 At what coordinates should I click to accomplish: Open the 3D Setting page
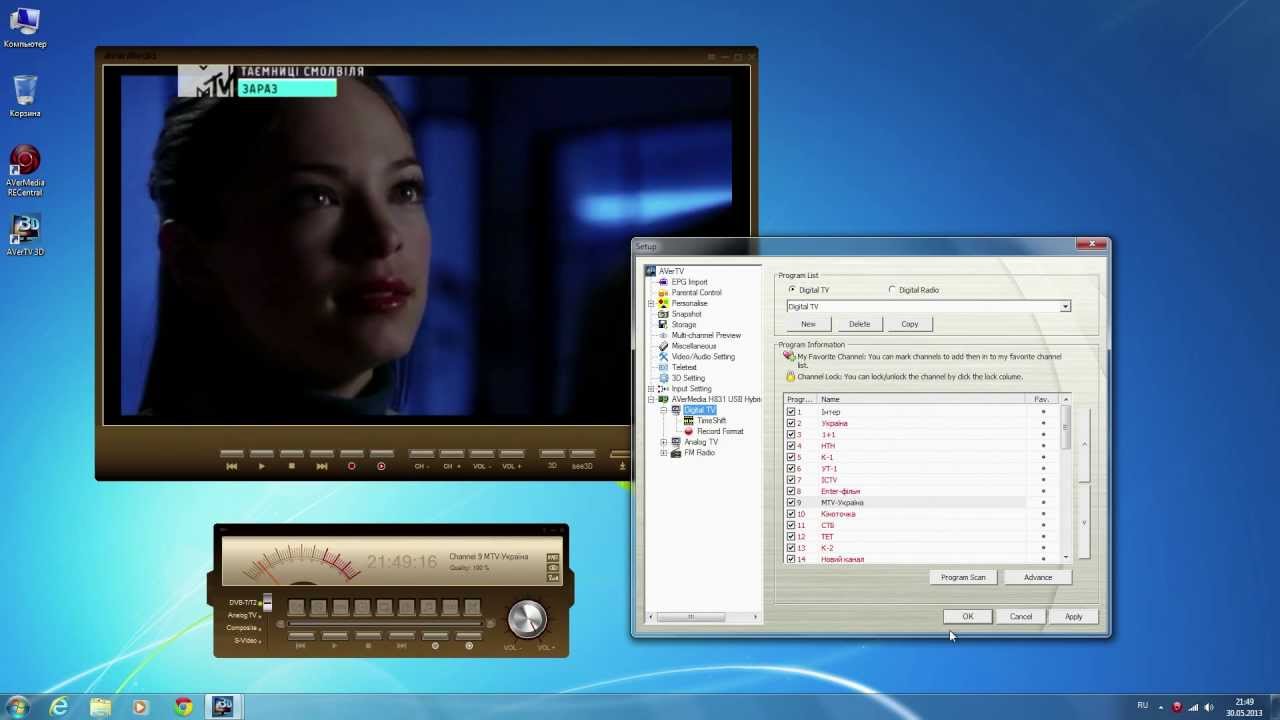coord(688,378)
